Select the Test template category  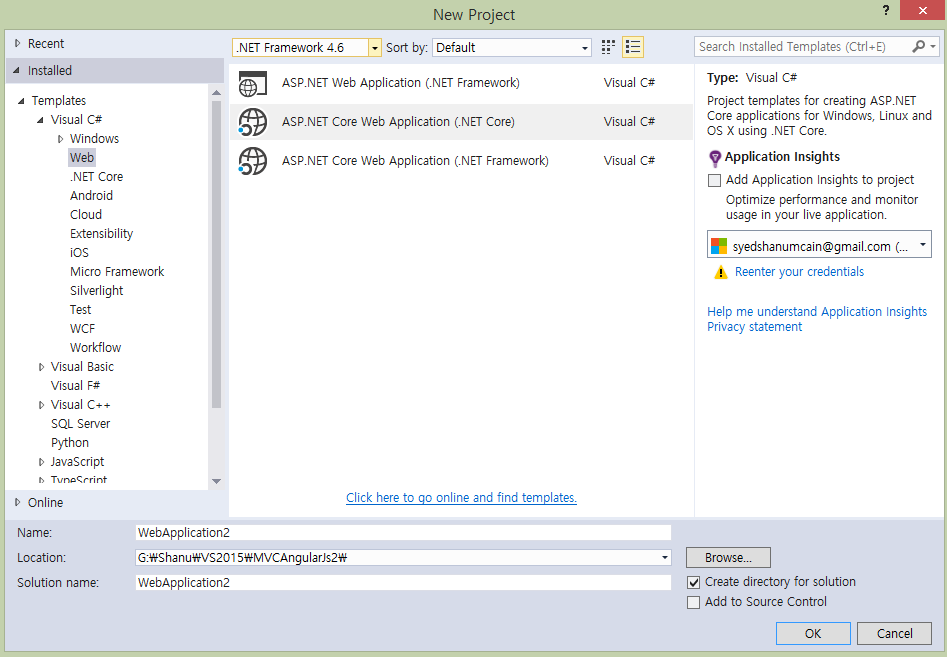coord(80,310)
